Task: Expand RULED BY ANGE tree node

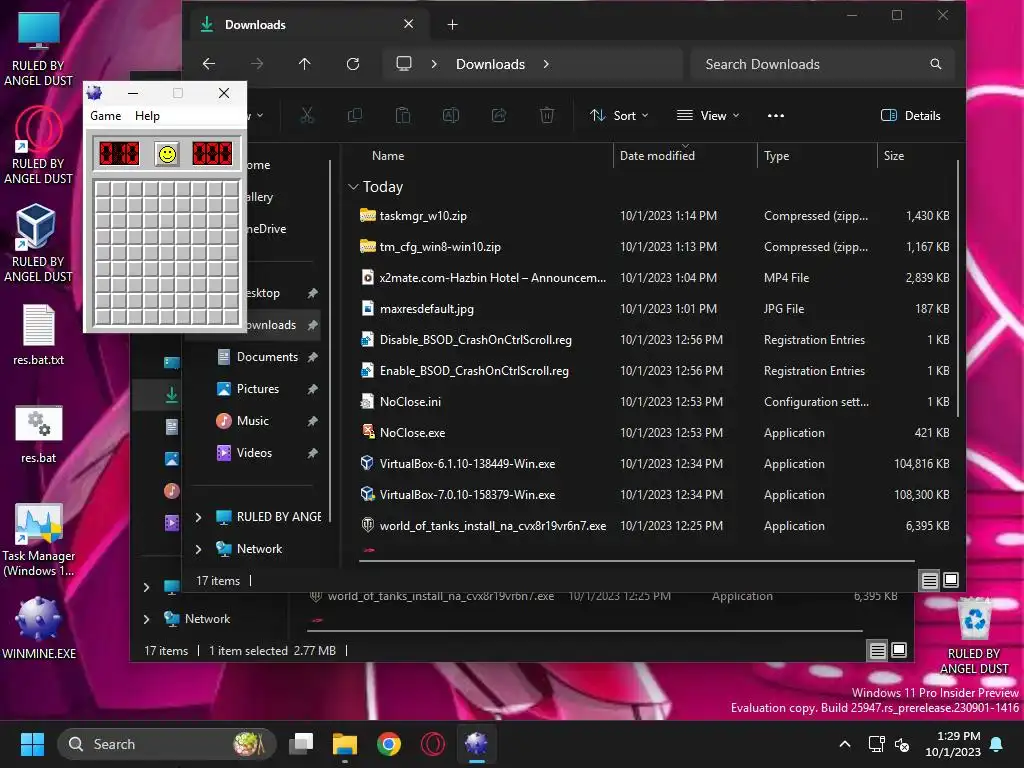Action: coord(199,517)
